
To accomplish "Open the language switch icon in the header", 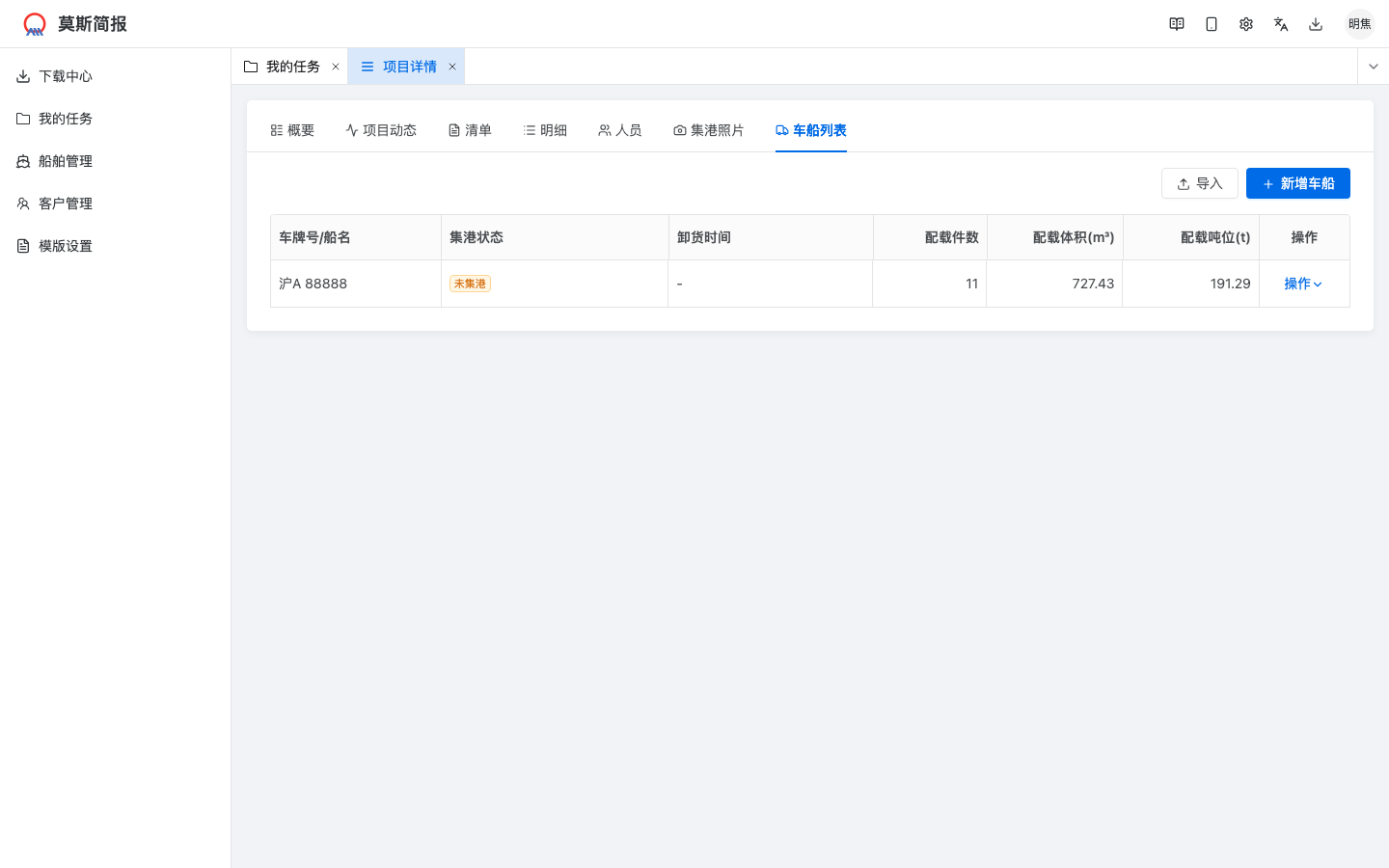I will pyautogui.click(x=1281, y=23).
